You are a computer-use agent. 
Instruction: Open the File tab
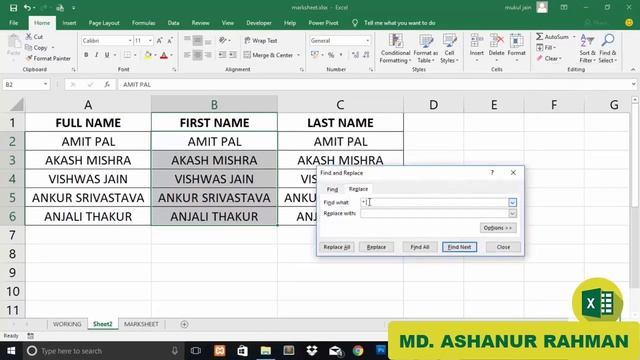(13, 23)
